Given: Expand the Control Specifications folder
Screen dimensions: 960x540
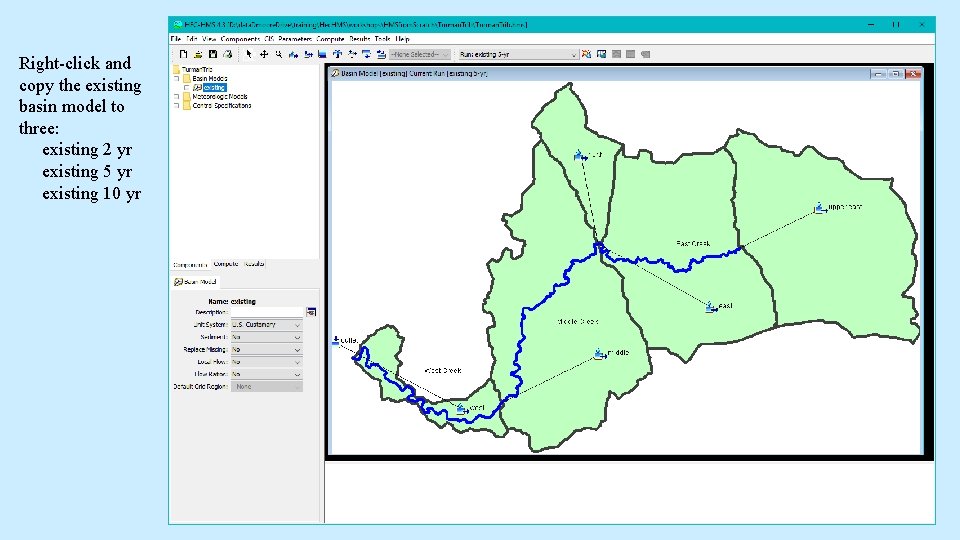Looking at the screenshot, I should tap(177, 106).
